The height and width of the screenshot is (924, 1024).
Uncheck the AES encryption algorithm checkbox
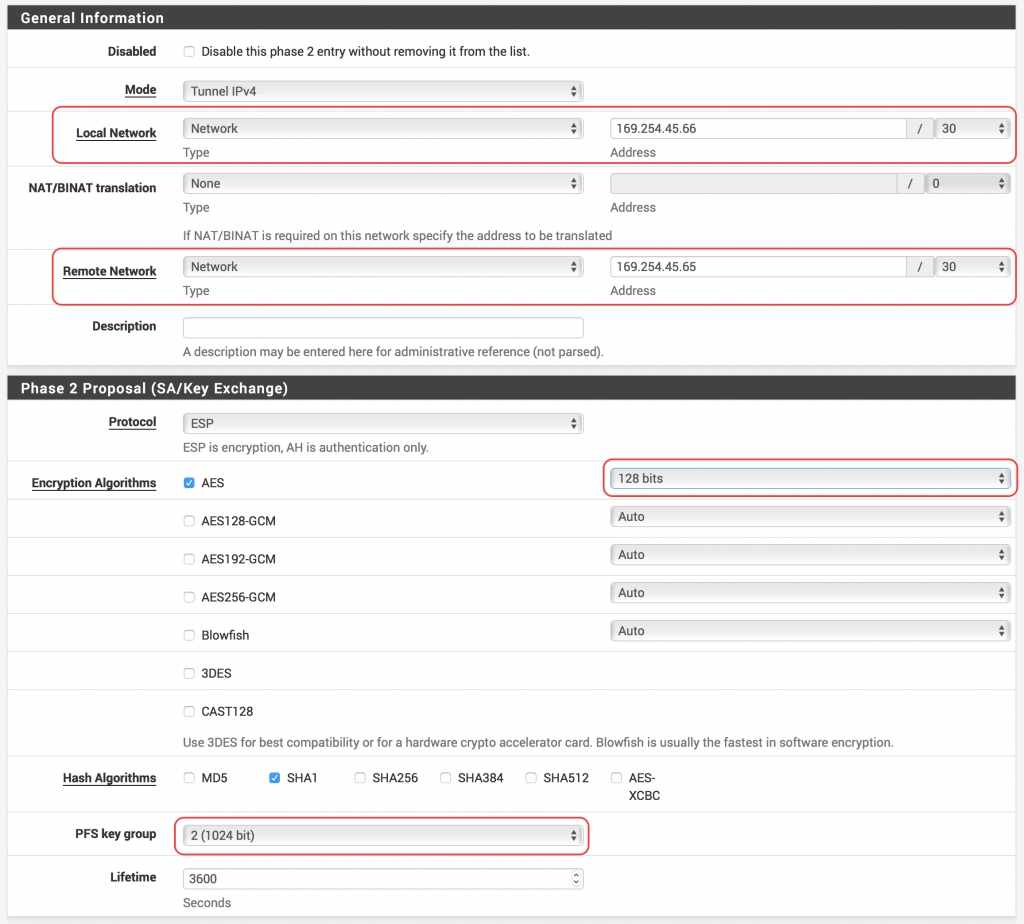(x=189, y=483)
